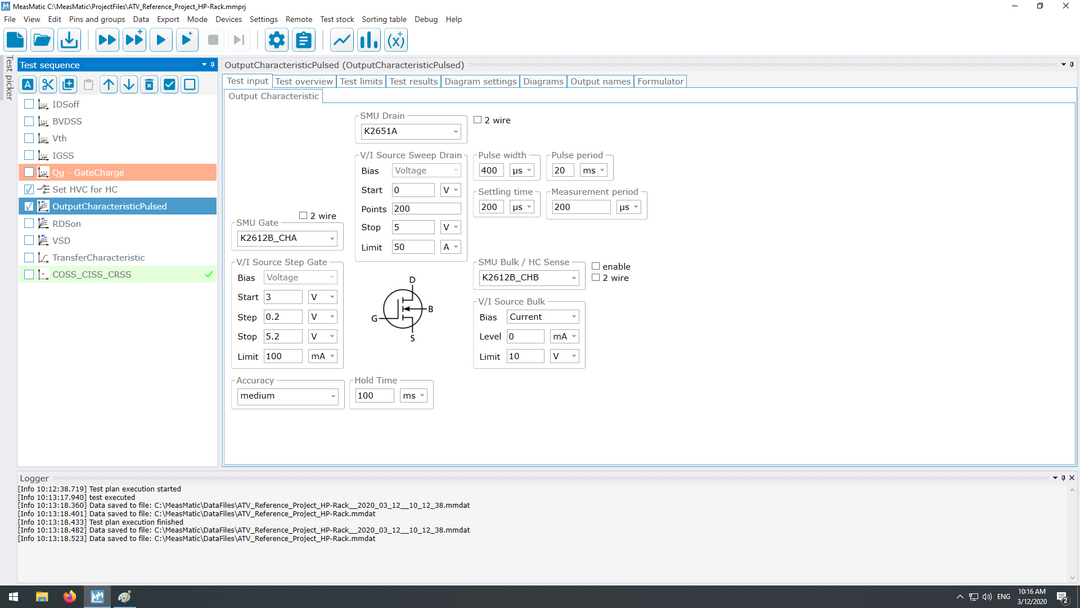Open settings with the gear icon
The width and height of the screenshot is (1080, 608).
click(277, 40)
